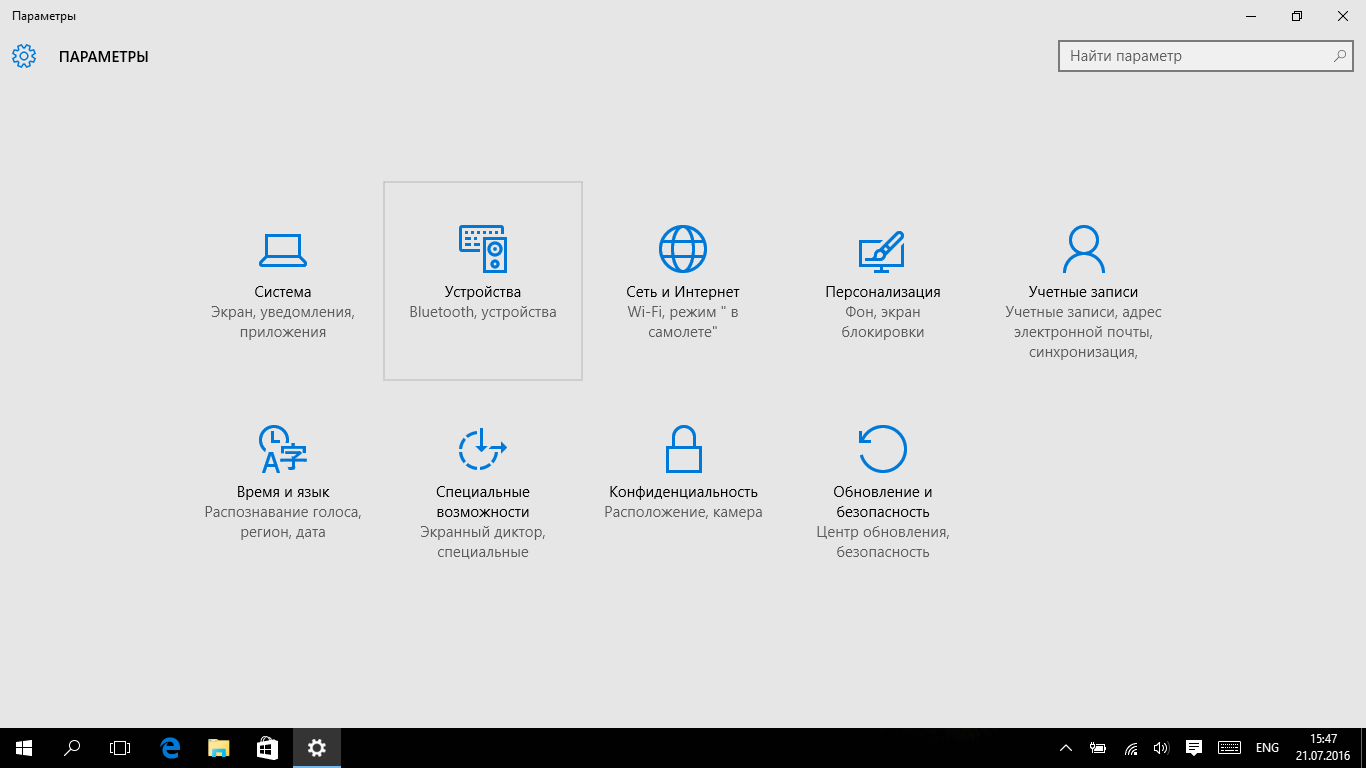The image size is (1366, 768).
Task: Open the Wi-Fi network tray icon
Action: coord(1131,748)
